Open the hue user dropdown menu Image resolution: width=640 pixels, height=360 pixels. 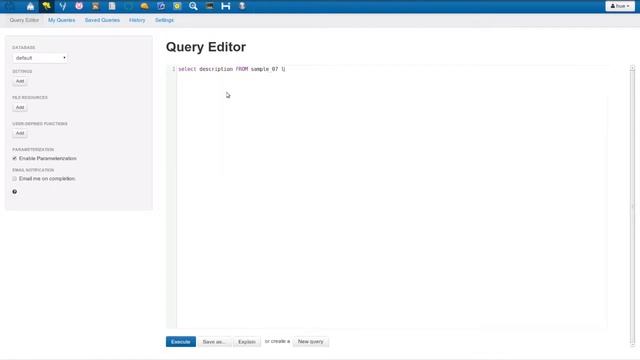tap(620, 6)
